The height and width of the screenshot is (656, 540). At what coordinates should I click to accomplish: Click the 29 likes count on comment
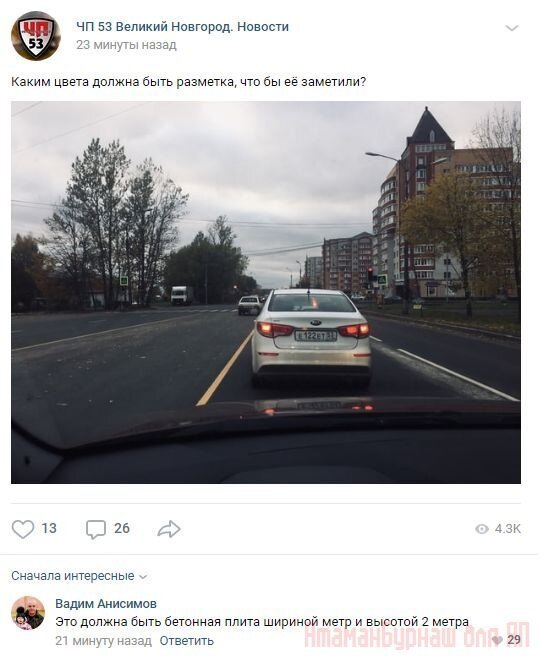(x=514, y=640)
